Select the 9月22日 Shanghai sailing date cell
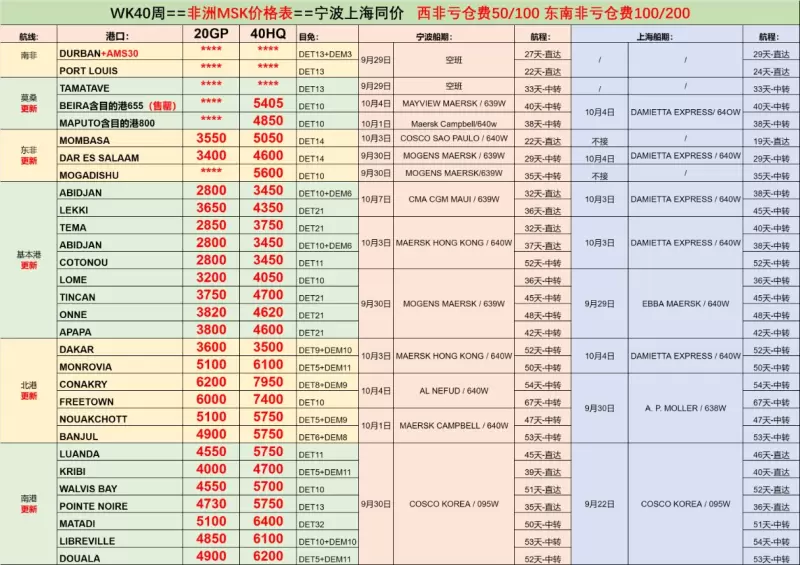 tap(599, 504)
